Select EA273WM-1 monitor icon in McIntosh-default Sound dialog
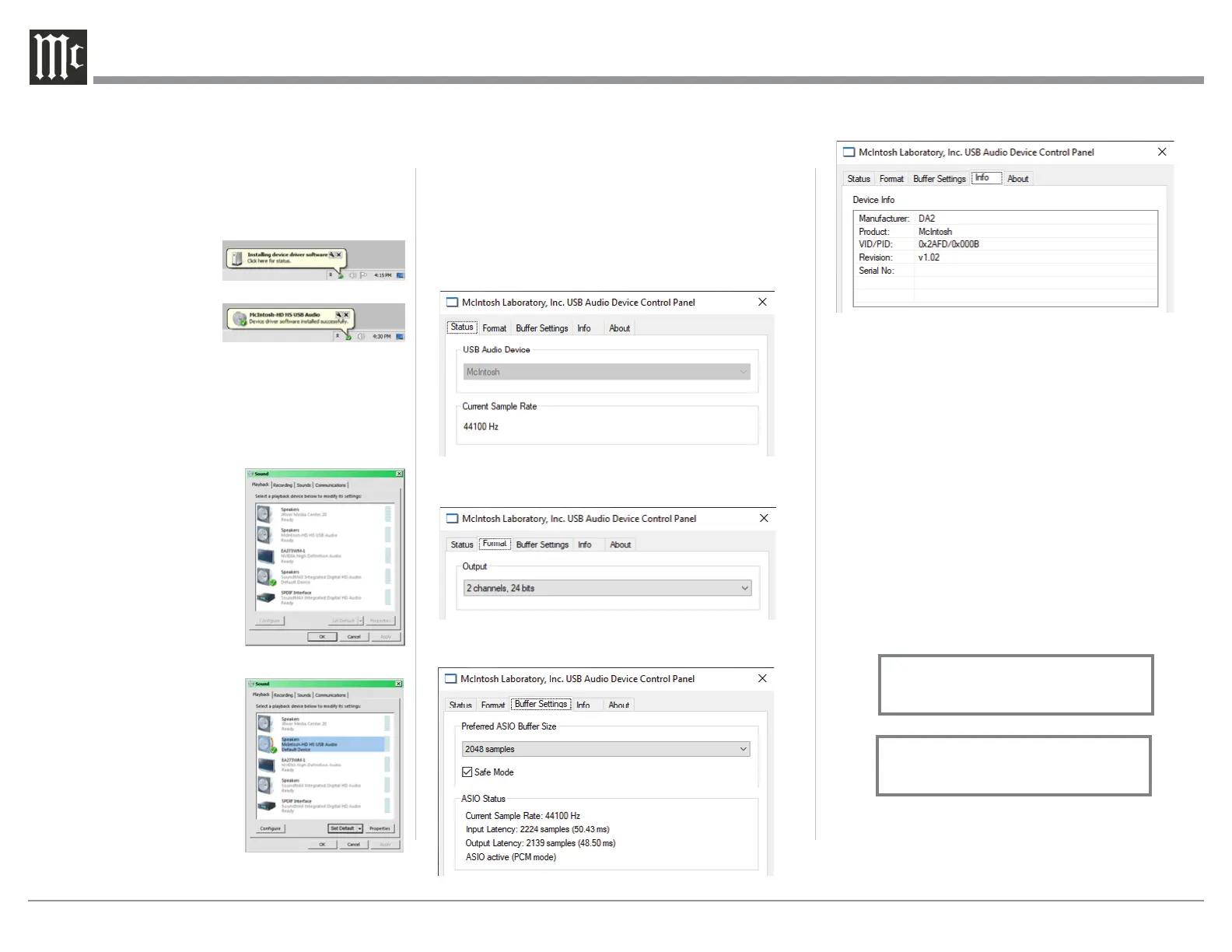The image size is (1232, 952). 266,765
